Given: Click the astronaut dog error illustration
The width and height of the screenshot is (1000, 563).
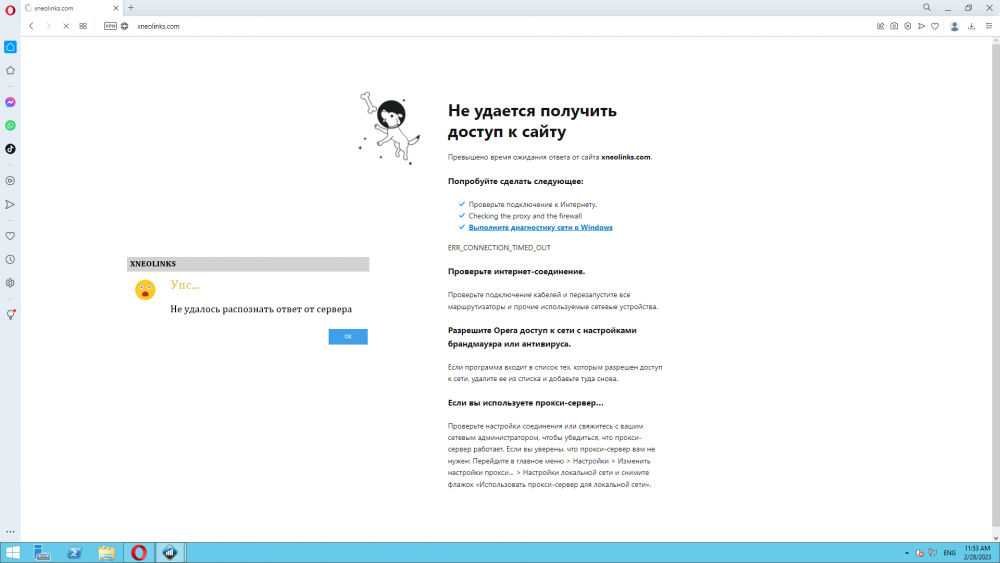Looking at the screenshot, I should [x=389, y=128].
